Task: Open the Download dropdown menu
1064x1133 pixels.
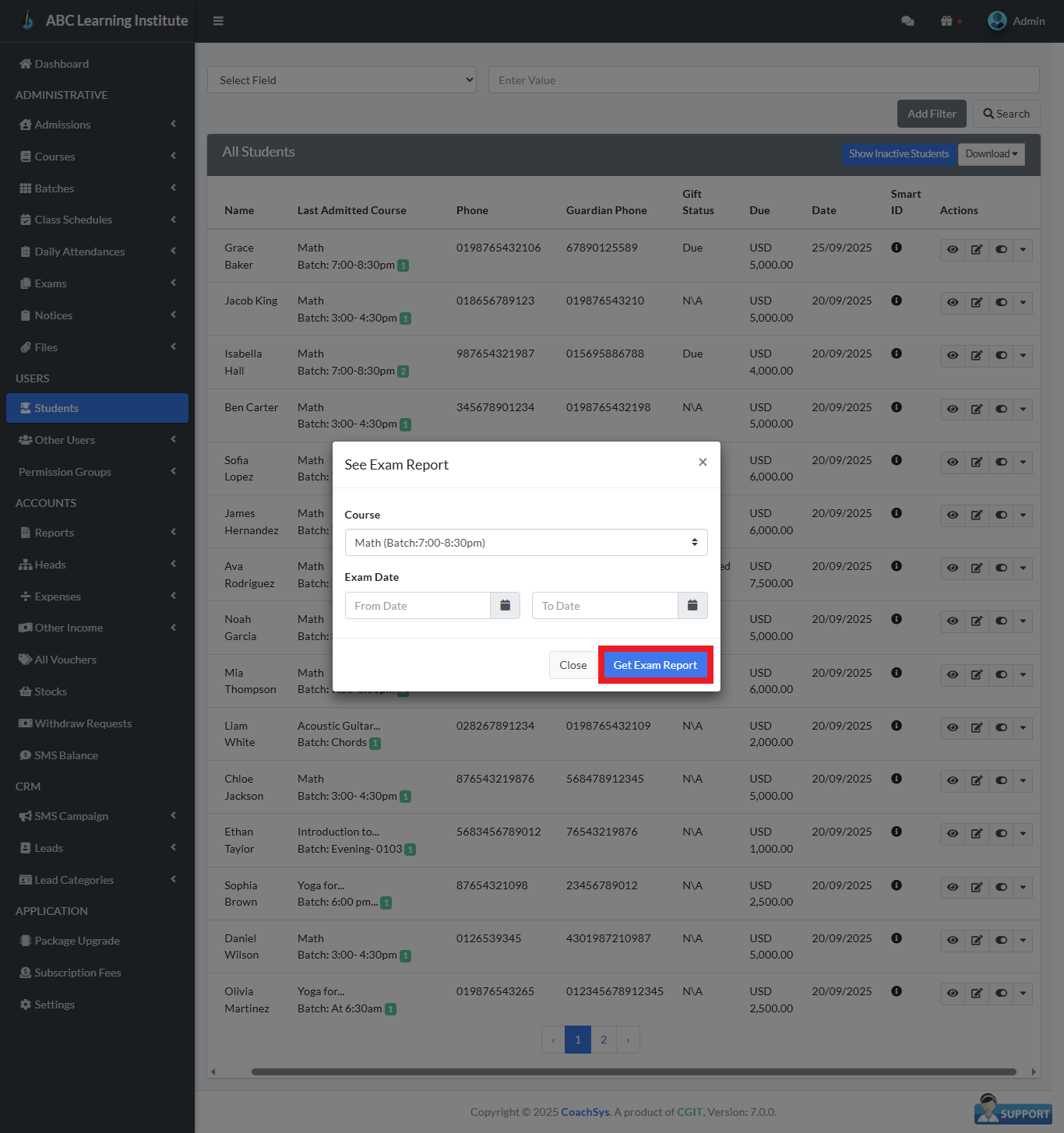Action: pos(991,154)
